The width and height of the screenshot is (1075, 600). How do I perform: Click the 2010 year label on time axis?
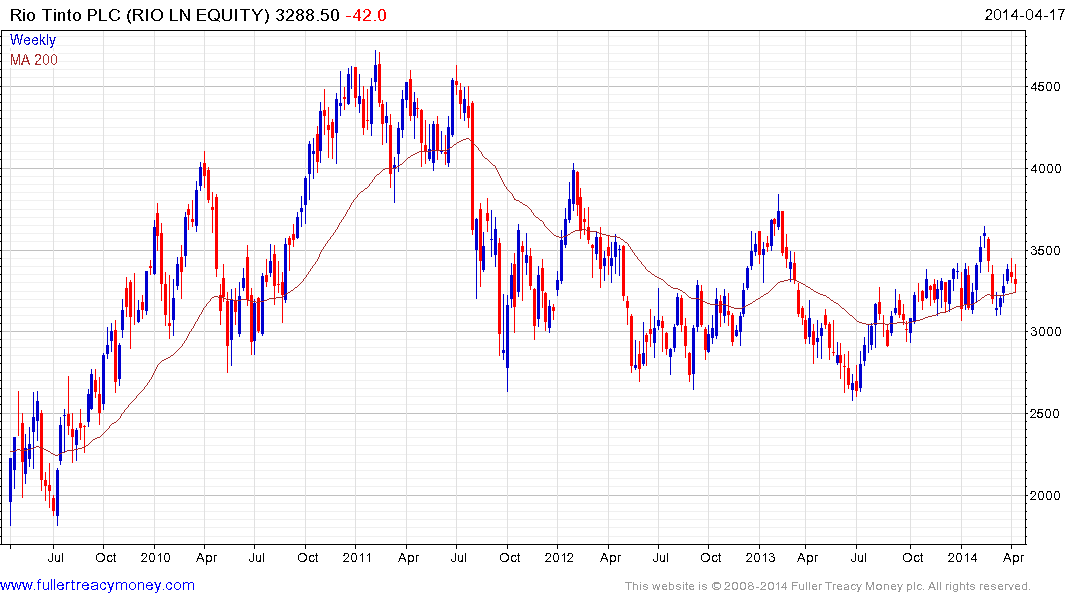(x=155, y=557)
